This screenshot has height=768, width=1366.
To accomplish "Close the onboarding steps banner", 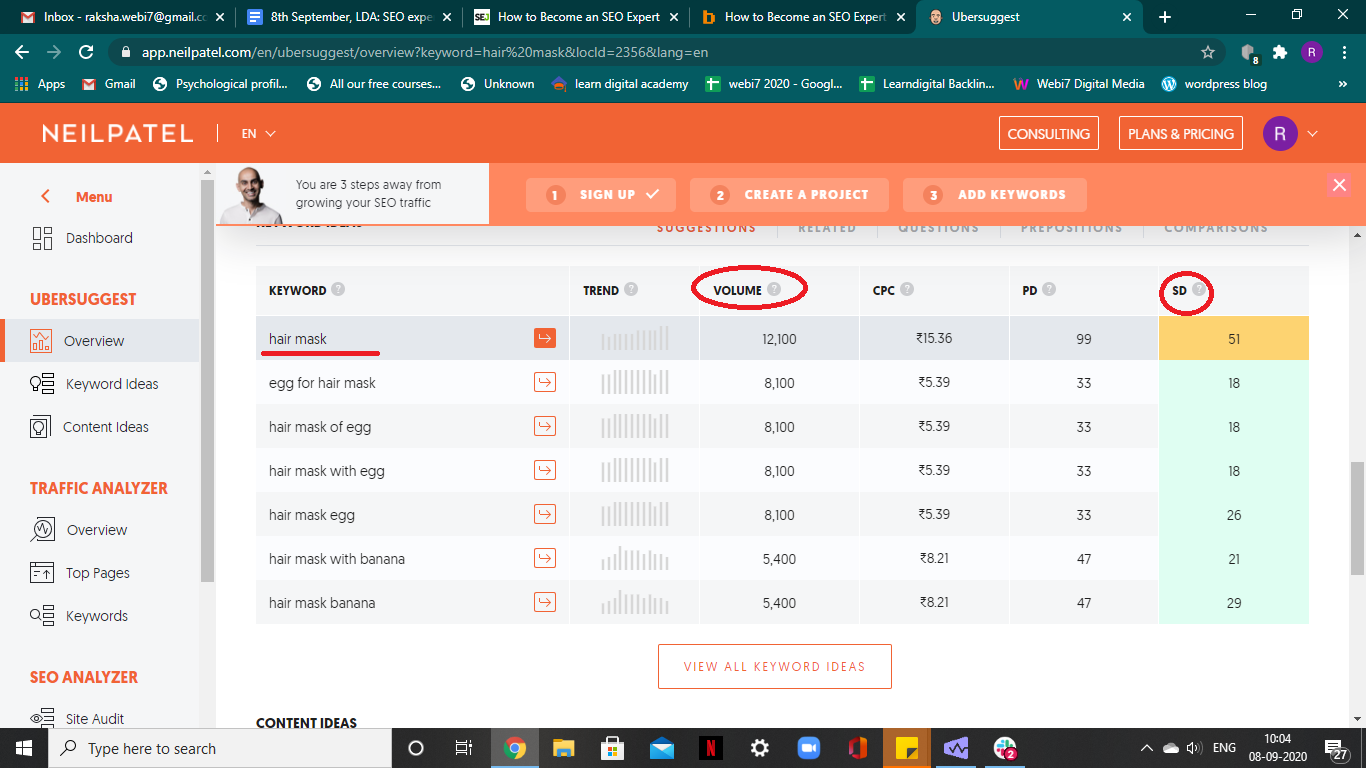I will coord(1339,185).
